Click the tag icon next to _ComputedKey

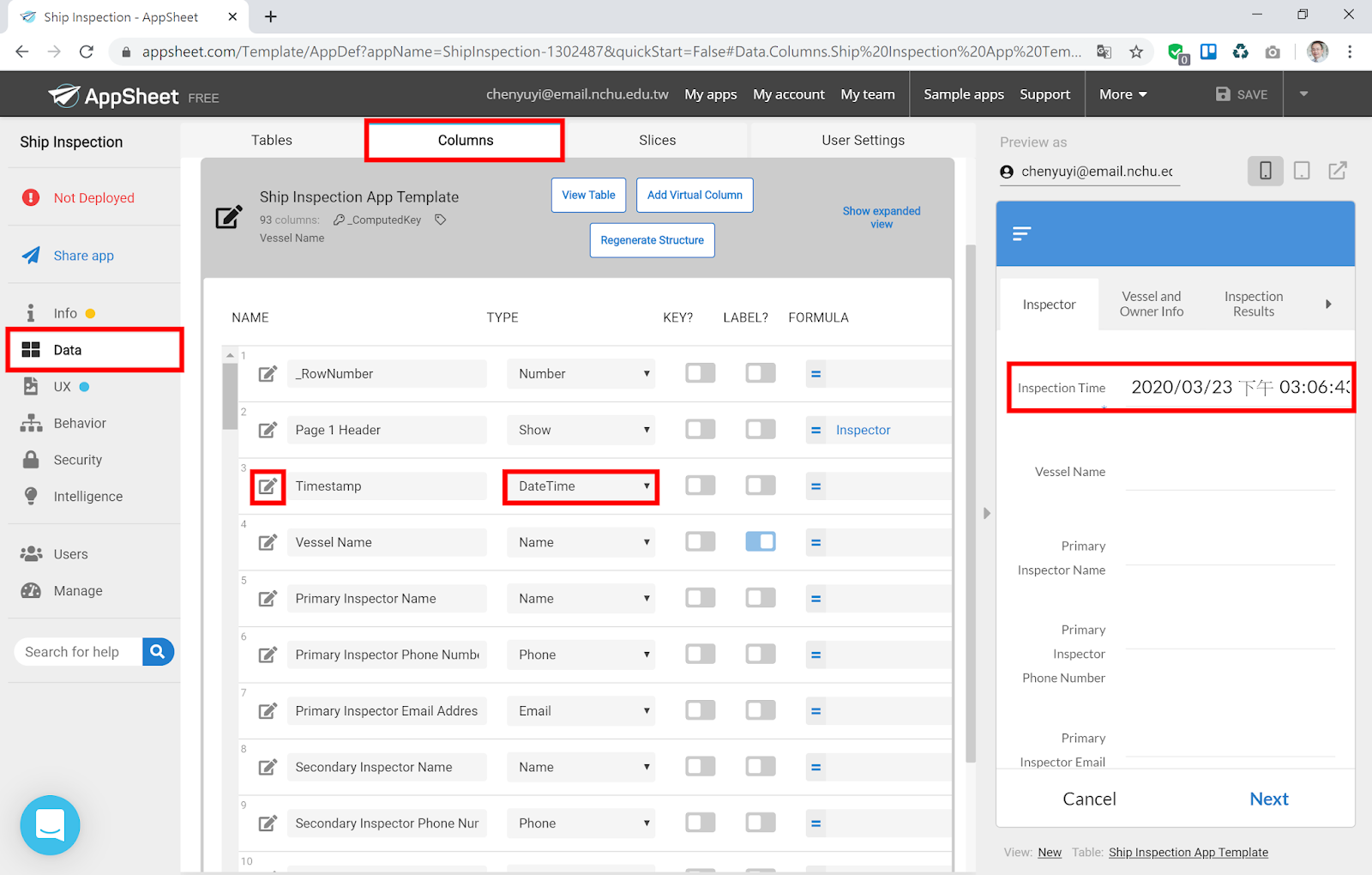441,220
